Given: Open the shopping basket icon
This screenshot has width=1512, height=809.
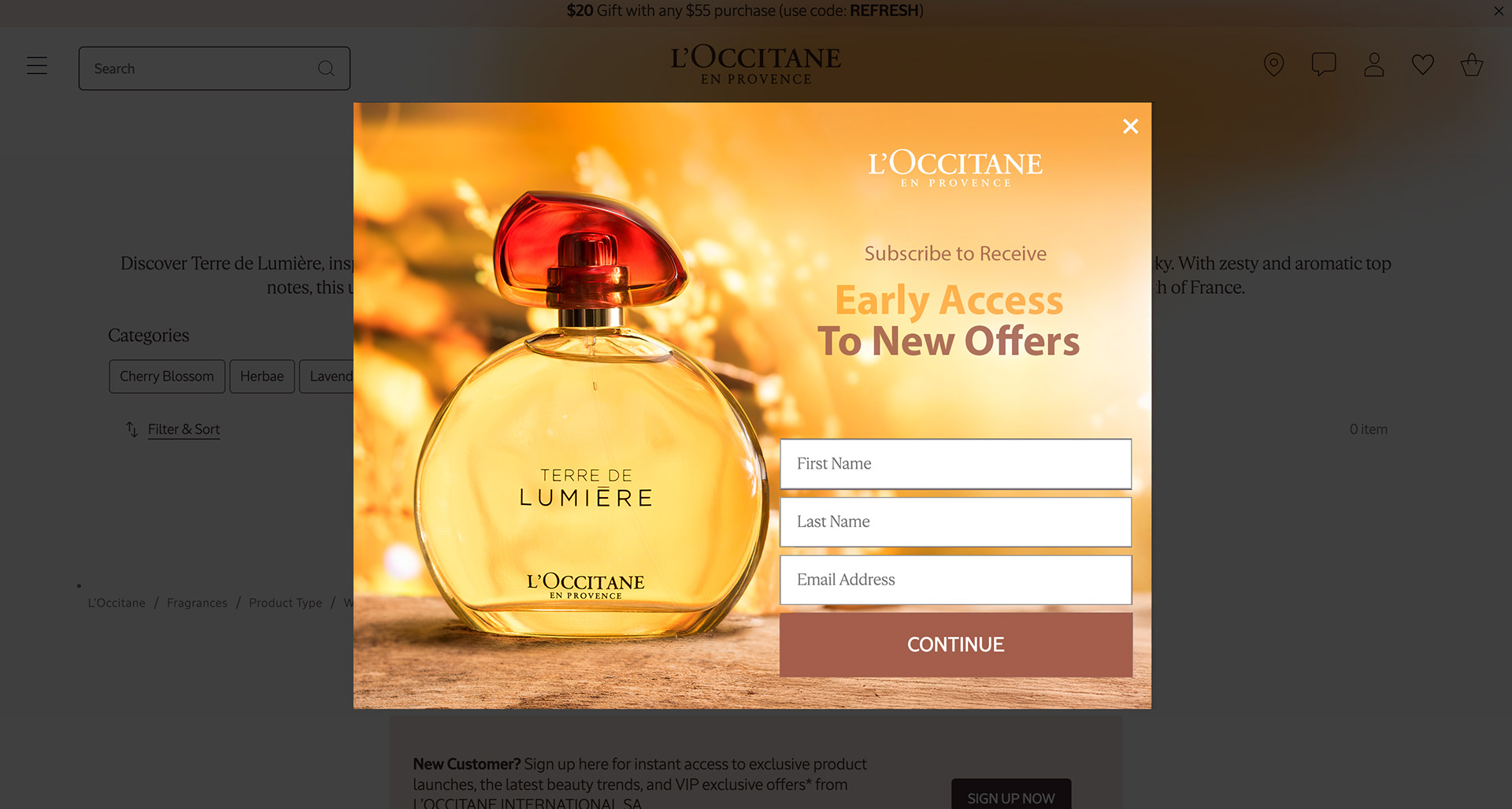Looking at the screenshot, I should click(x=1471, y=65).
